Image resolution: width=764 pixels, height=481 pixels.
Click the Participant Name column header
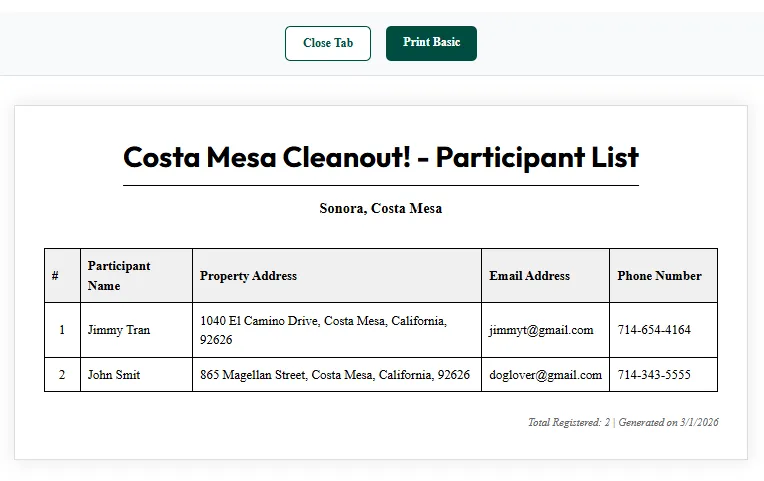pos(136,276)
